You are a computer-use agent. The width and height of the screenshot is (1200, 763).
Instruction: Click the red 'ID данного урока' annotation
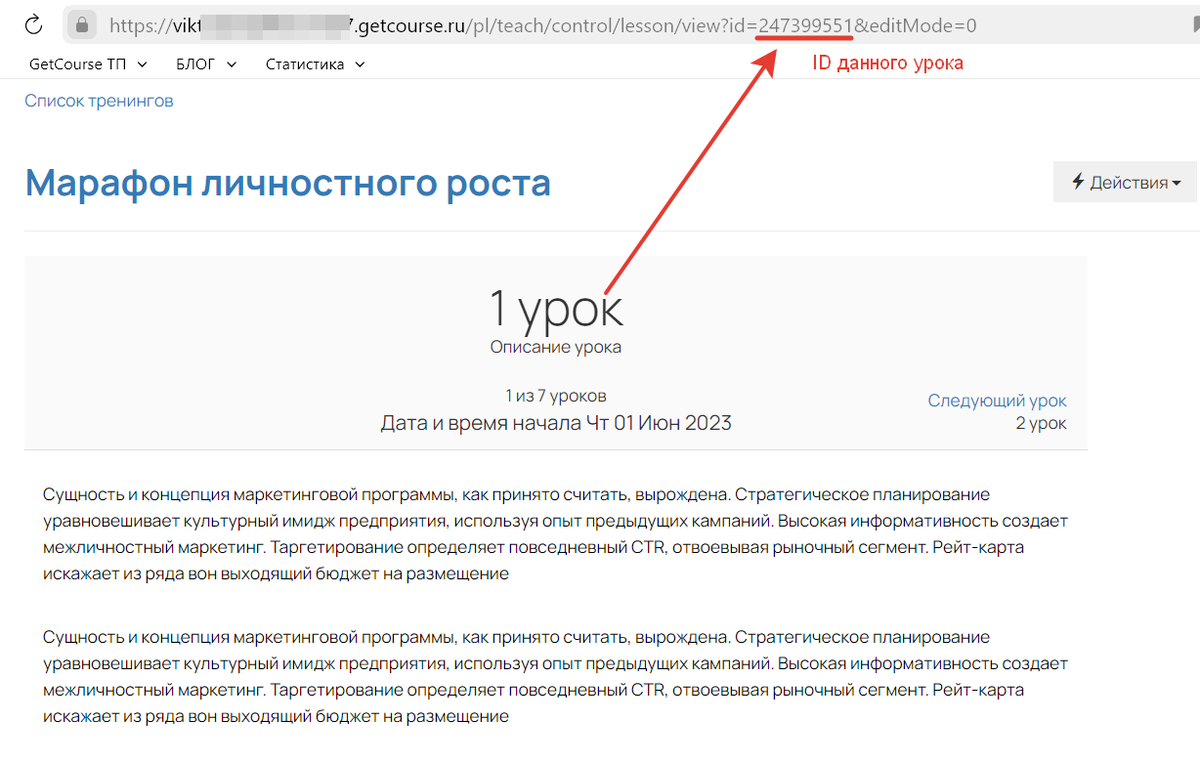pyautogui.click(x=887, y=63)
